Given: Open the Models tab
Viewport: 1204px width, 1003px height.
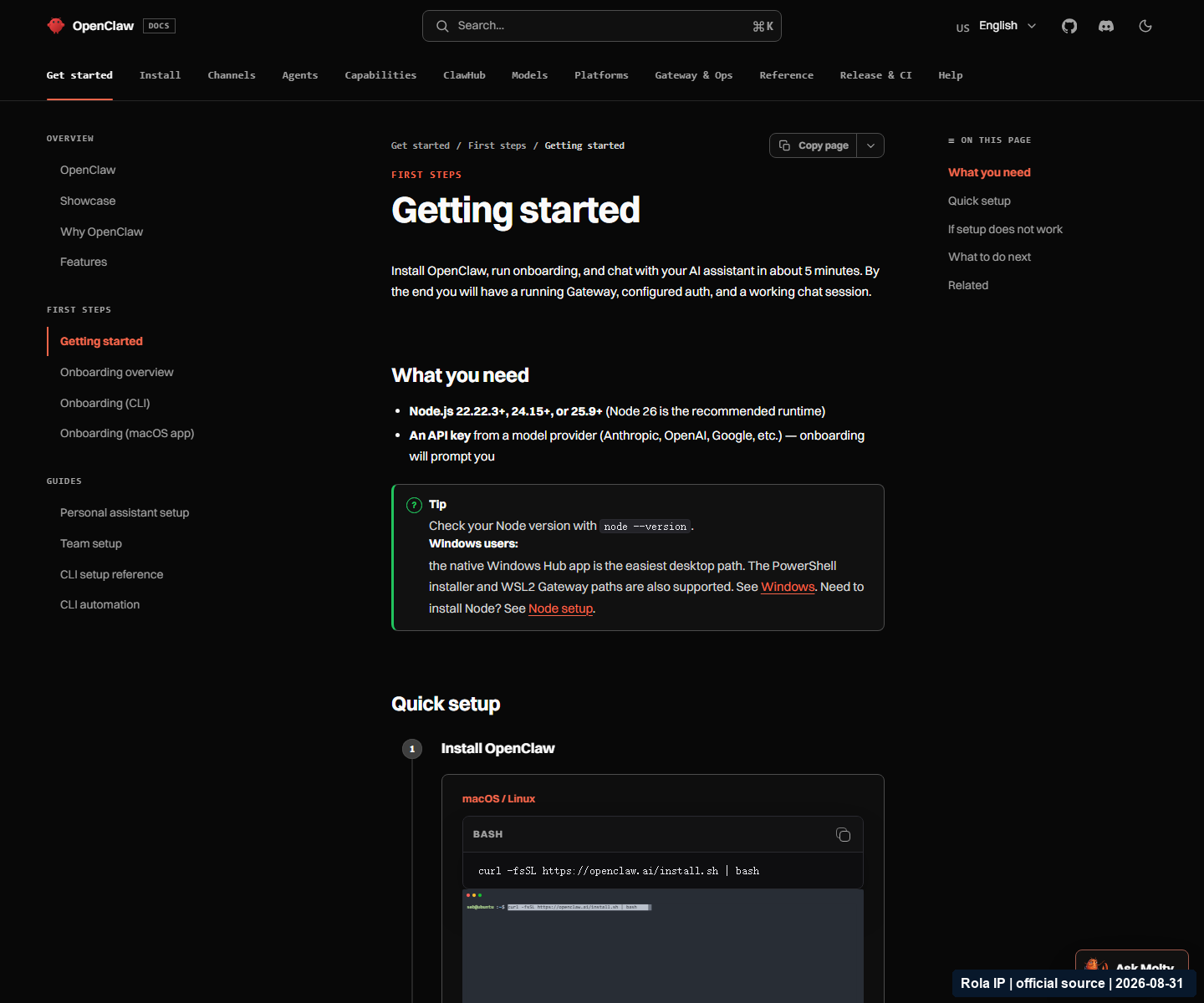Looking at the screenshot, I should tap(530, 75).
